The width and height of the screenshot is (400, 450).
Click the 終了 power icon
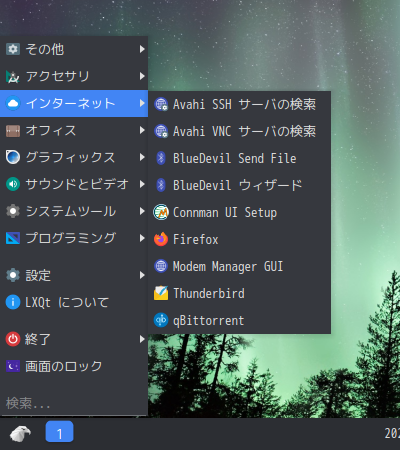[13, 339]
